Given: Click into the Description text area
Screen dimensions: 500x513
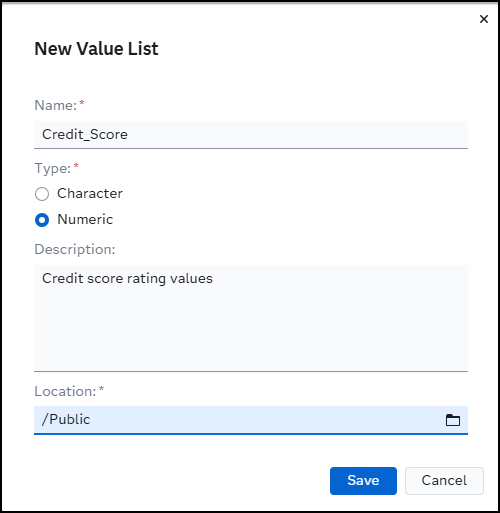Looking at the screenshot, I should coord(251,318).
